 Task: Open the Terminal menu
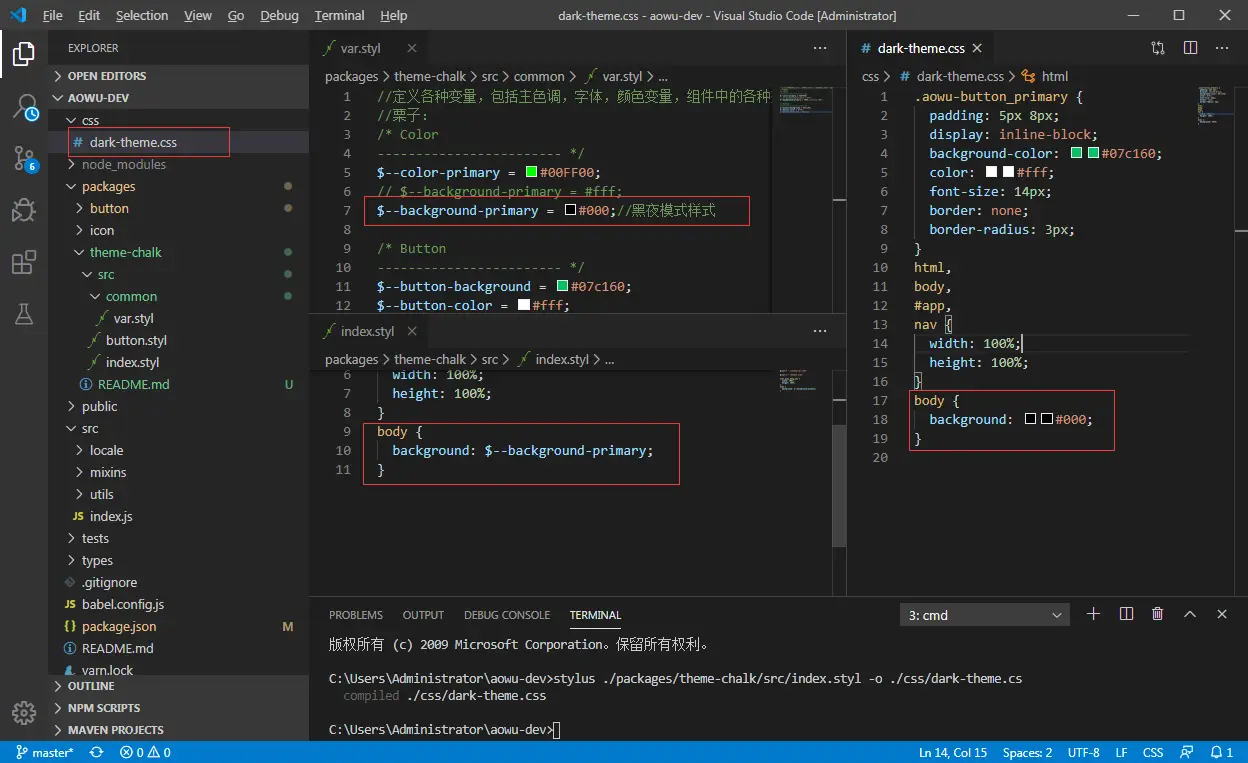339,16
